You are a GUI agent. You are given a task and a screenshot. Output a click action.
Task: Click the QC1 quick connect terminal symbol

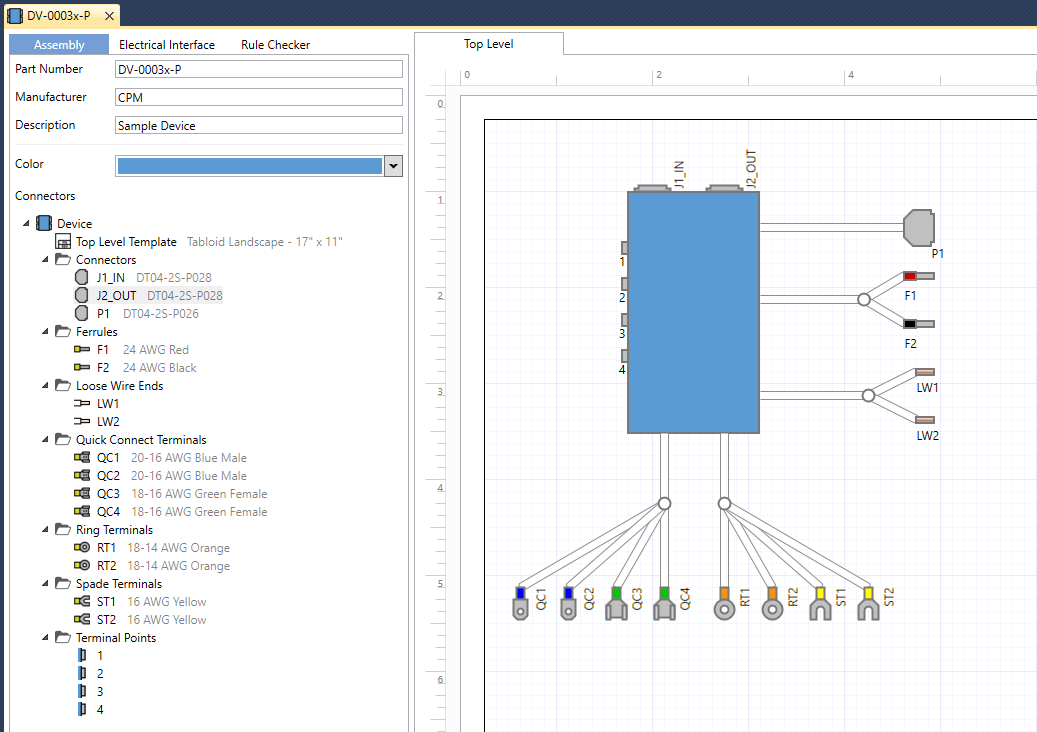(x=519, y=604)
